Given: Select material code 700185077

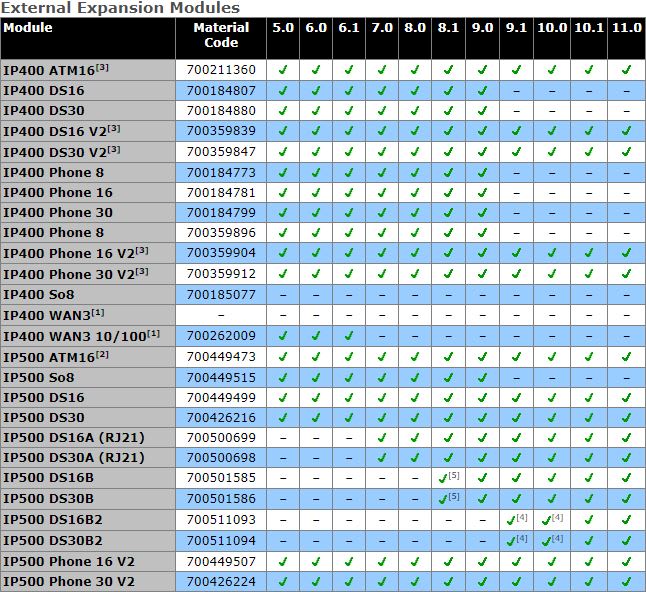Looking at the screenshot, I should pyautogui.click(x=221, y=295).
